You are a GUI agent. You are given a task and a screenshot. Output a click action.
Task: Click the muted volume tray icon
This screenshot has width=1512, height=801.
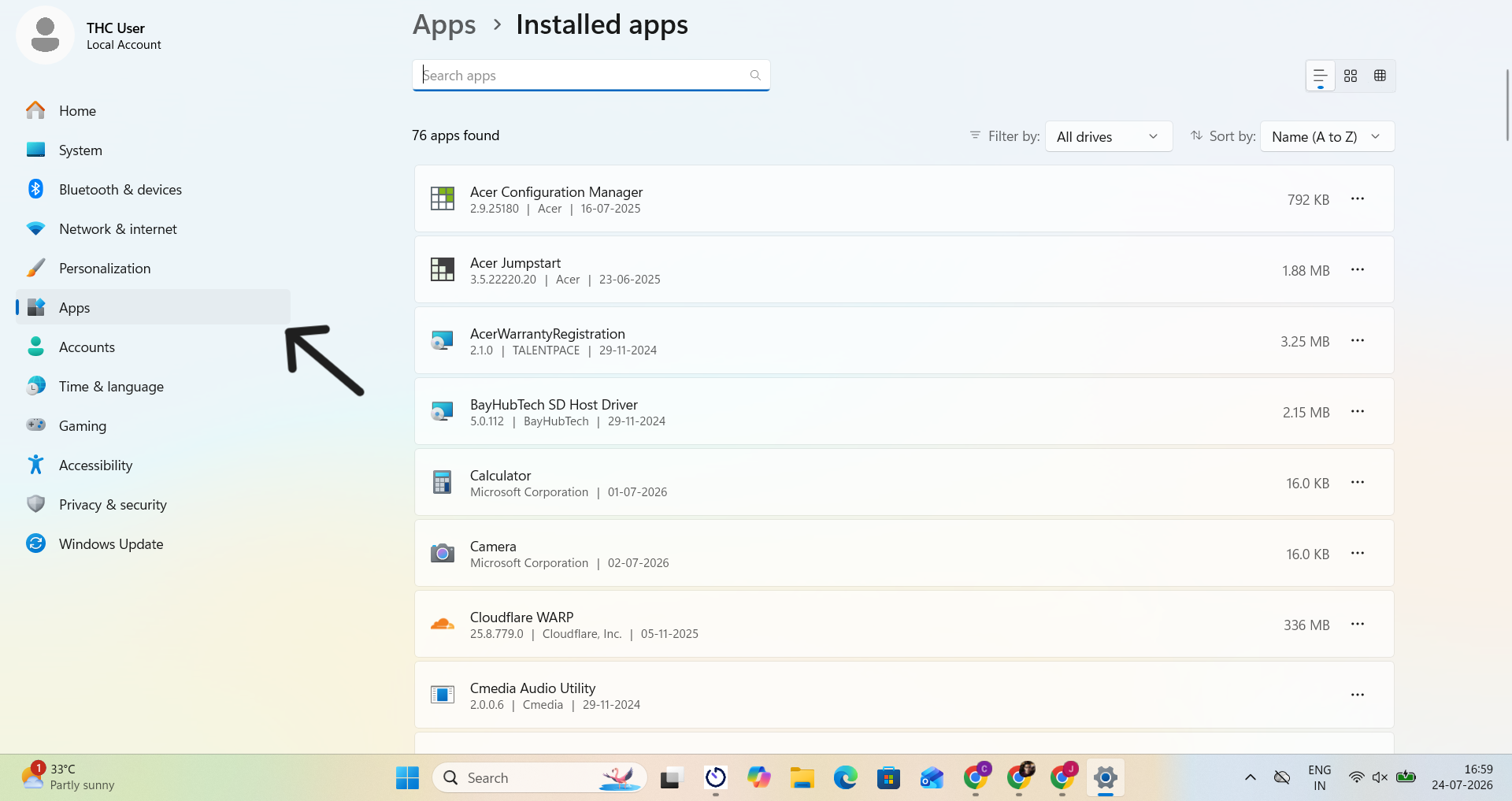[1380, 777]
